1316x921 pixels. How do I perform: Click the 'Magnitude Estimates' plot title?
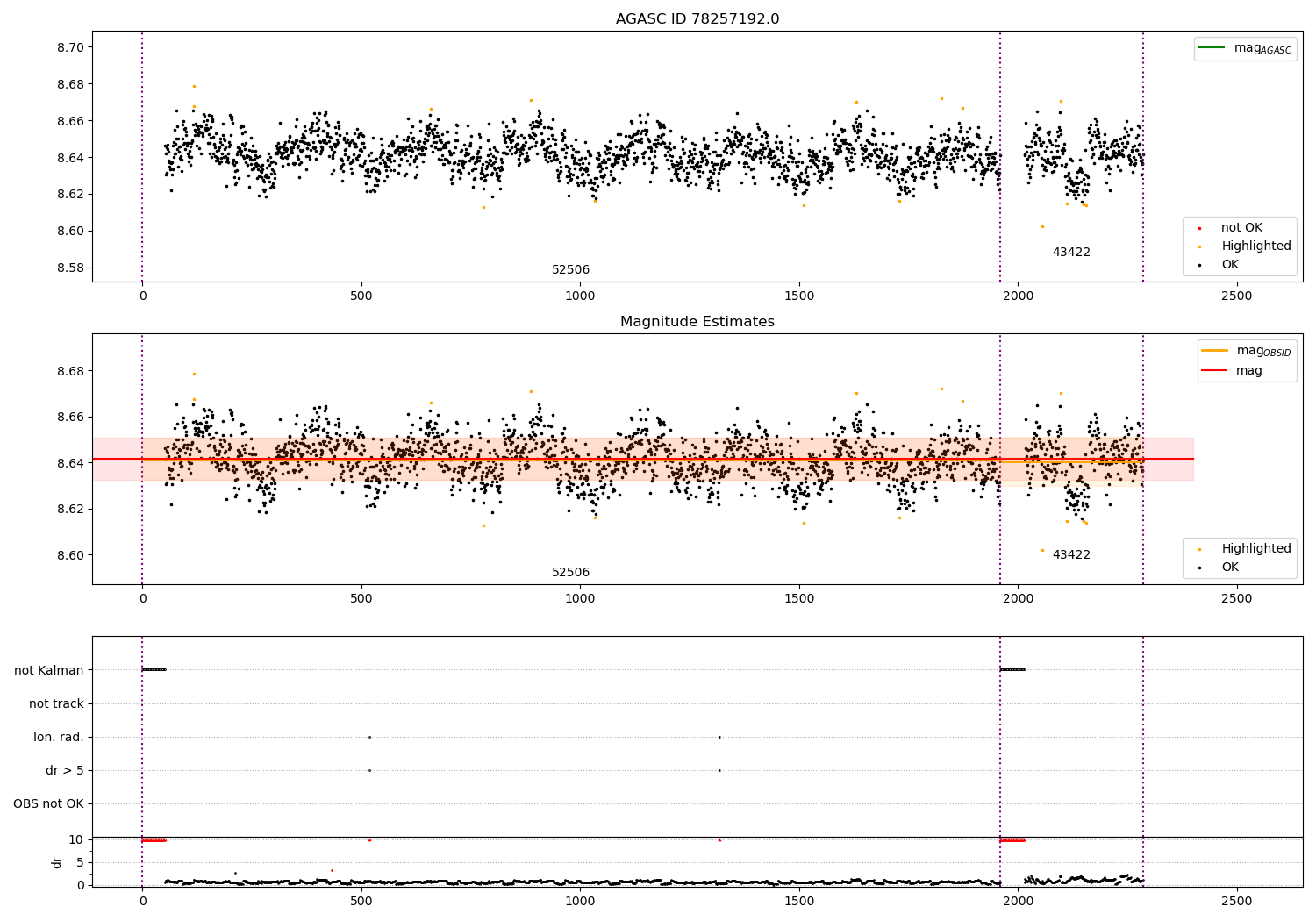click(x=697, y=322)
